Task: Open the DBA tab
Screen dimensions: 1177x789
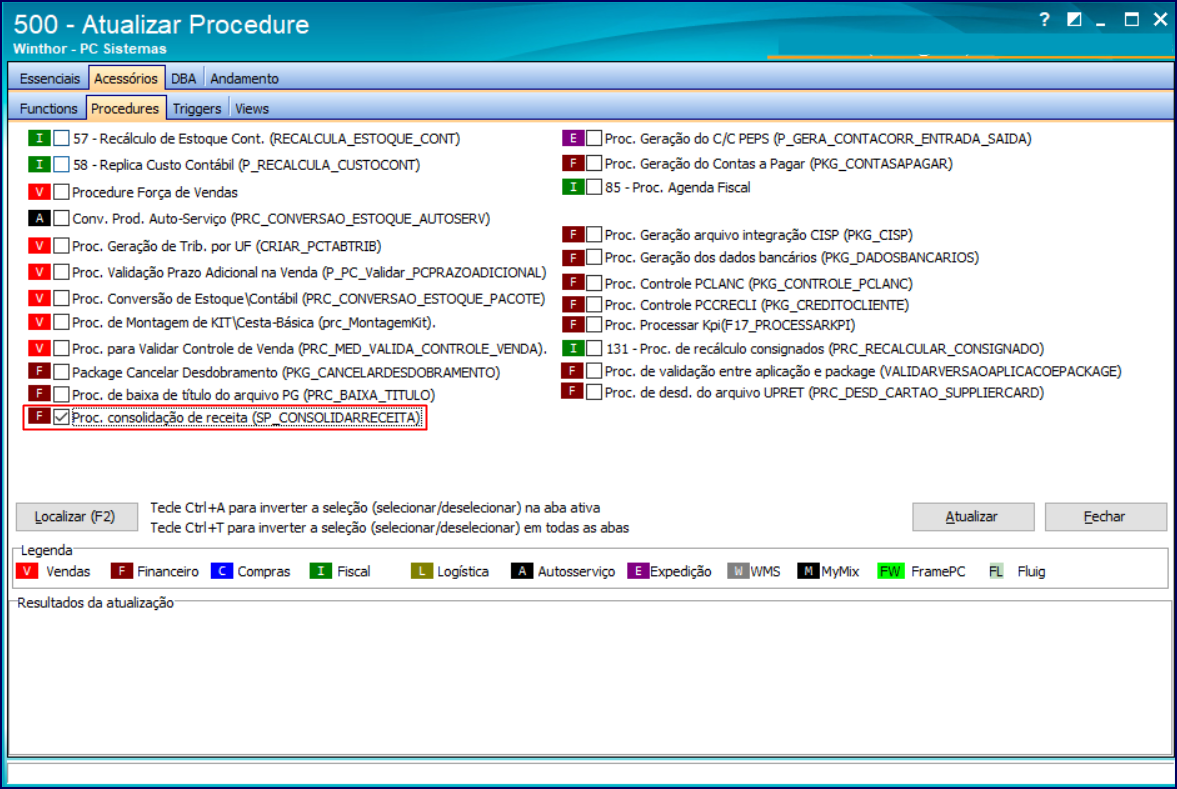Action: [x=184, y=78]
